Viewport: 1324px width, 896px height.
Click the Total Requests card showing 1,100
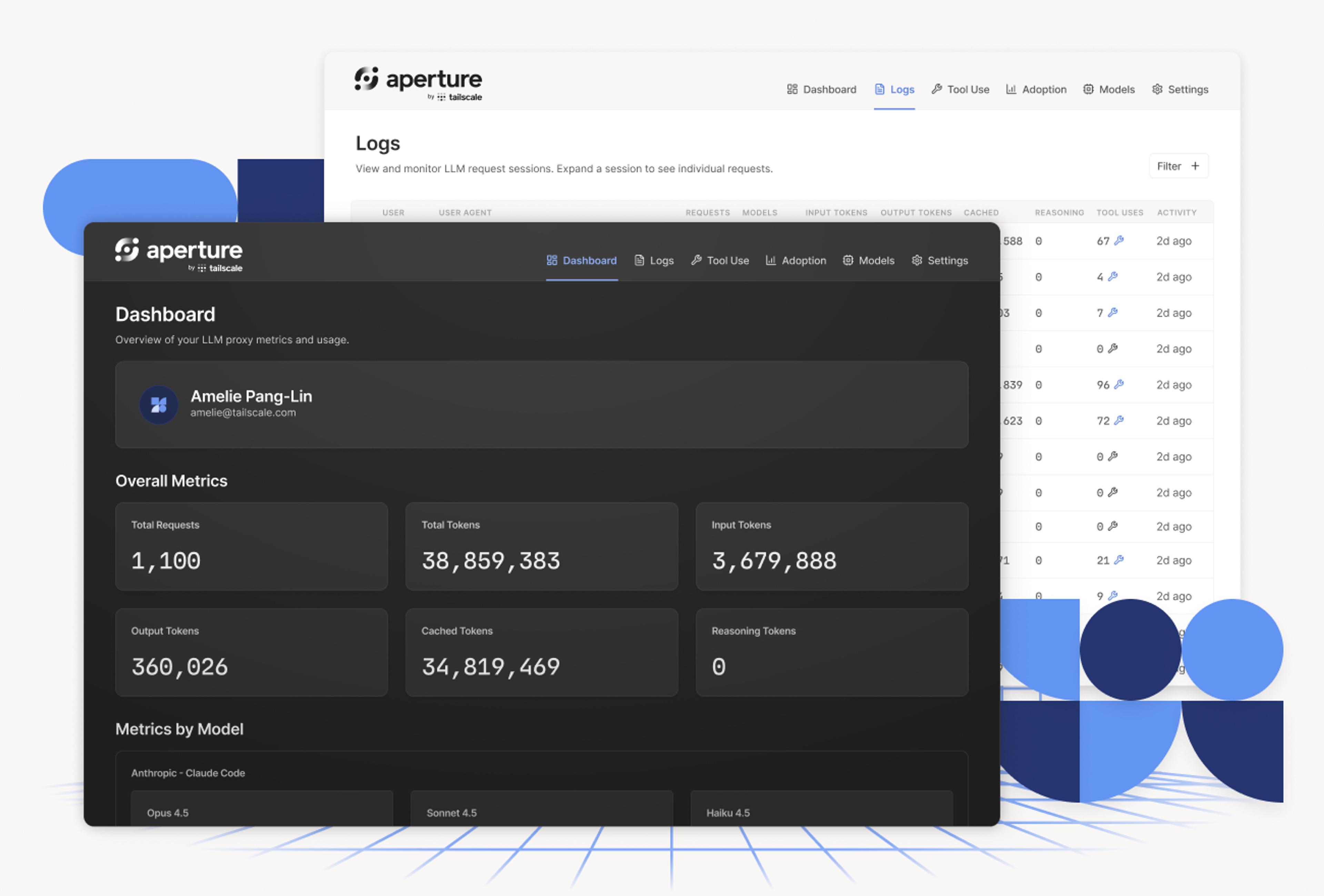[x=251, y=546]
